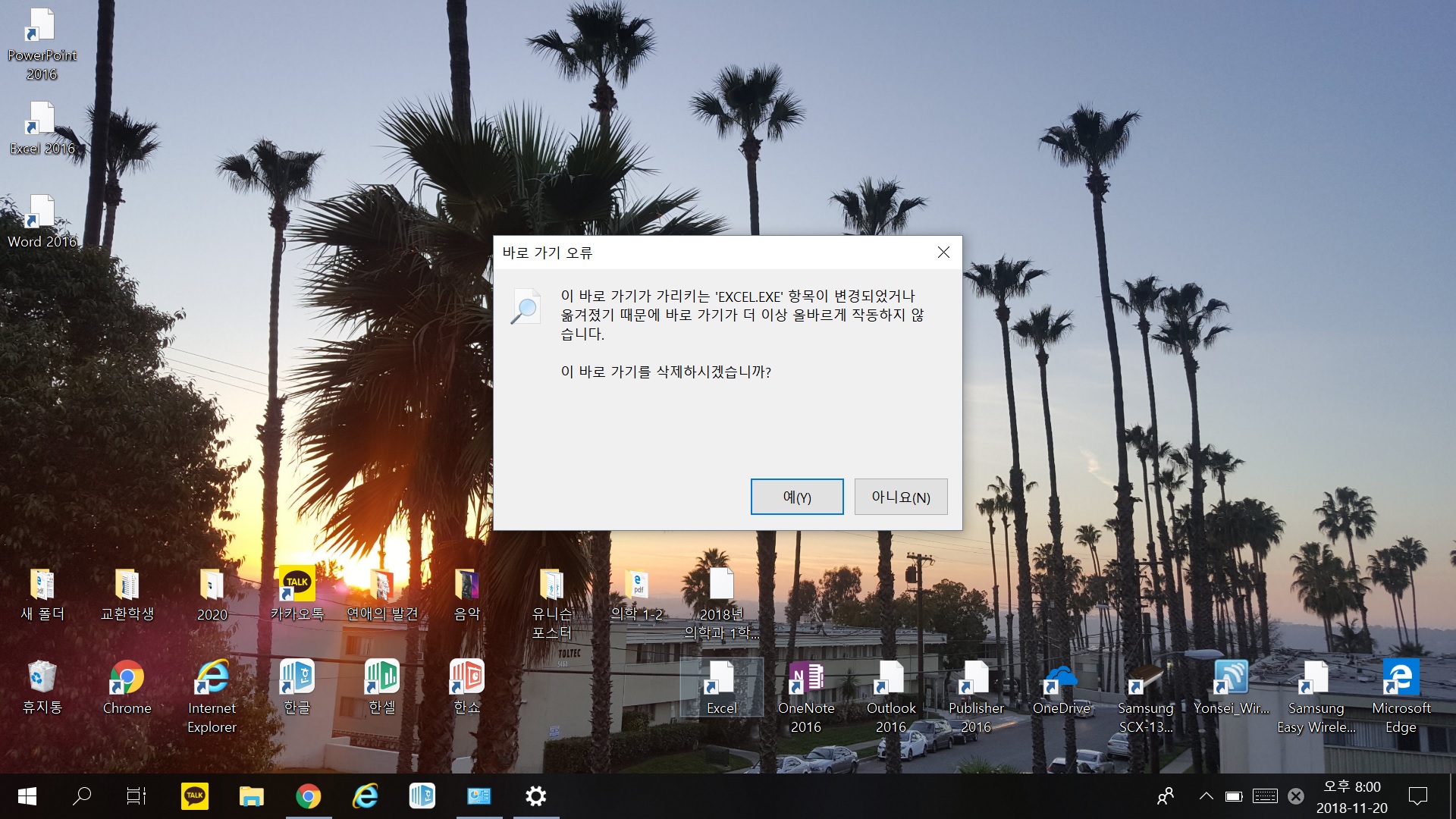Viewport: 1456px width, 819px height.
Task: Select the Samsung SCX-13 printer shortcut
Action: coord(1146,697)
